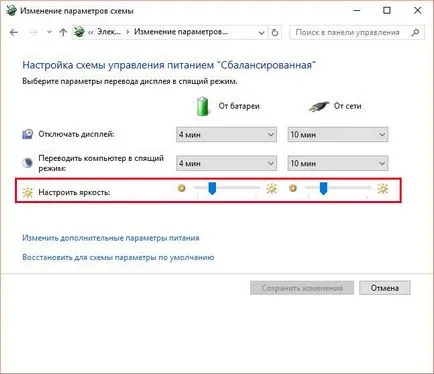
Task: Click the 'Элек...' breadcrumb in address bar
Action: (x=109, y=32)
